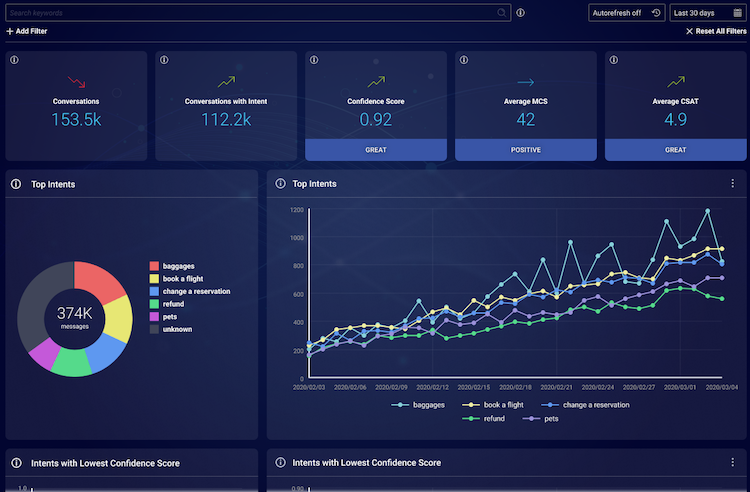This screenshot has width=750, height=492.
Task: Click the blue change a reservation donut segment
Action: tap(106, 353)
